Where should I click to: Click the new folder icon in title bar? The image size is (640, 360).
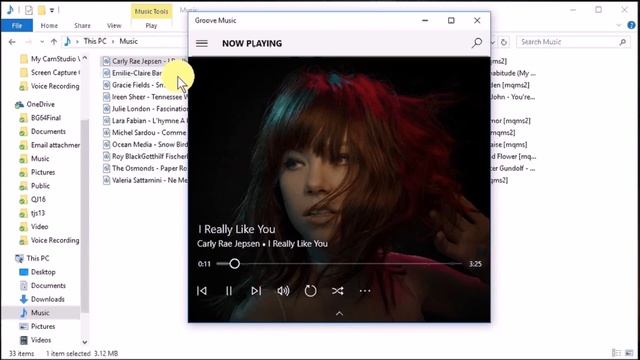pos(42,10)
